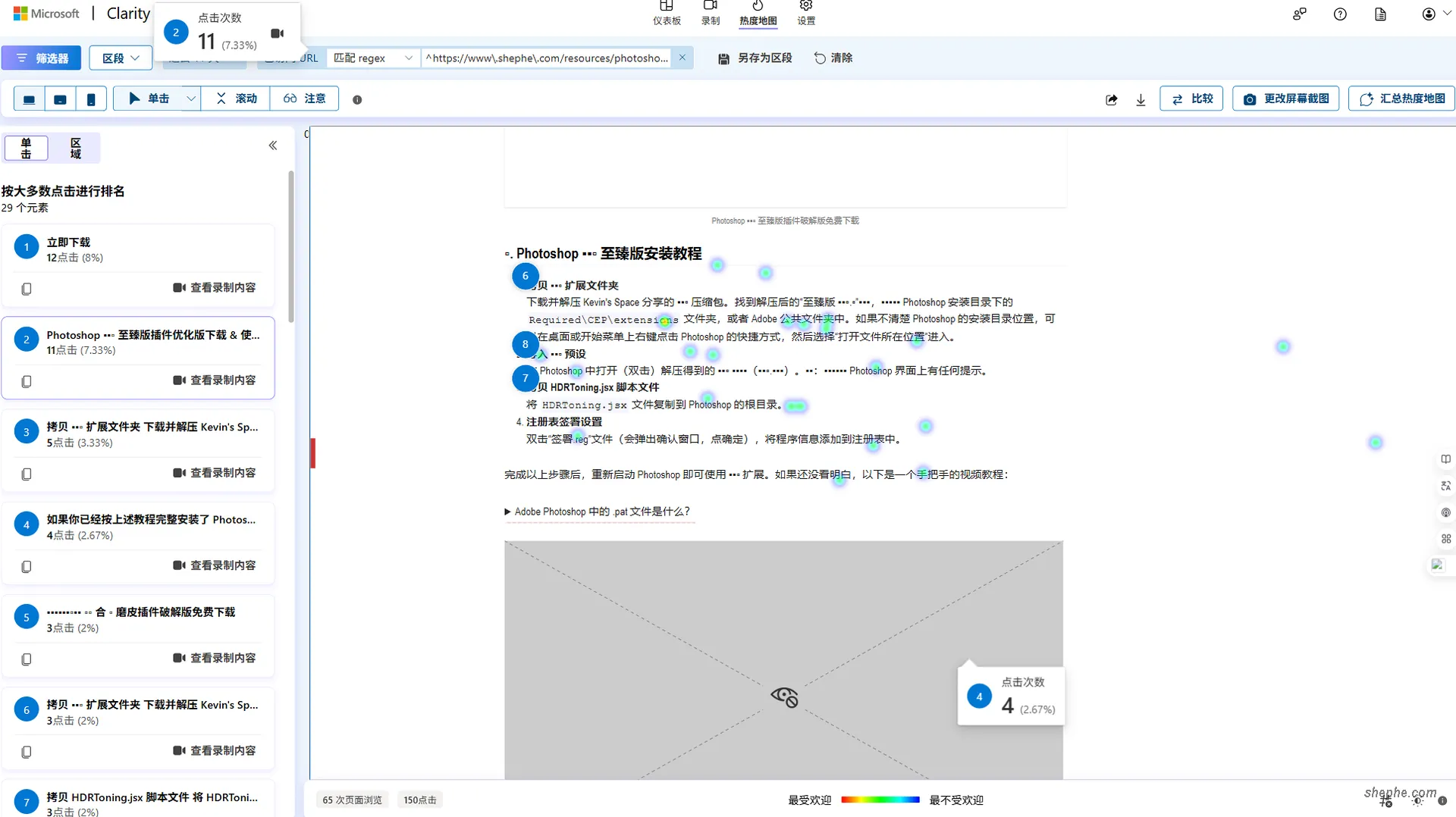The height and width of the screenshot is (817, 1456).
Task: Open the 匹配 regex match-type dropdown
Action: (372, 58)
